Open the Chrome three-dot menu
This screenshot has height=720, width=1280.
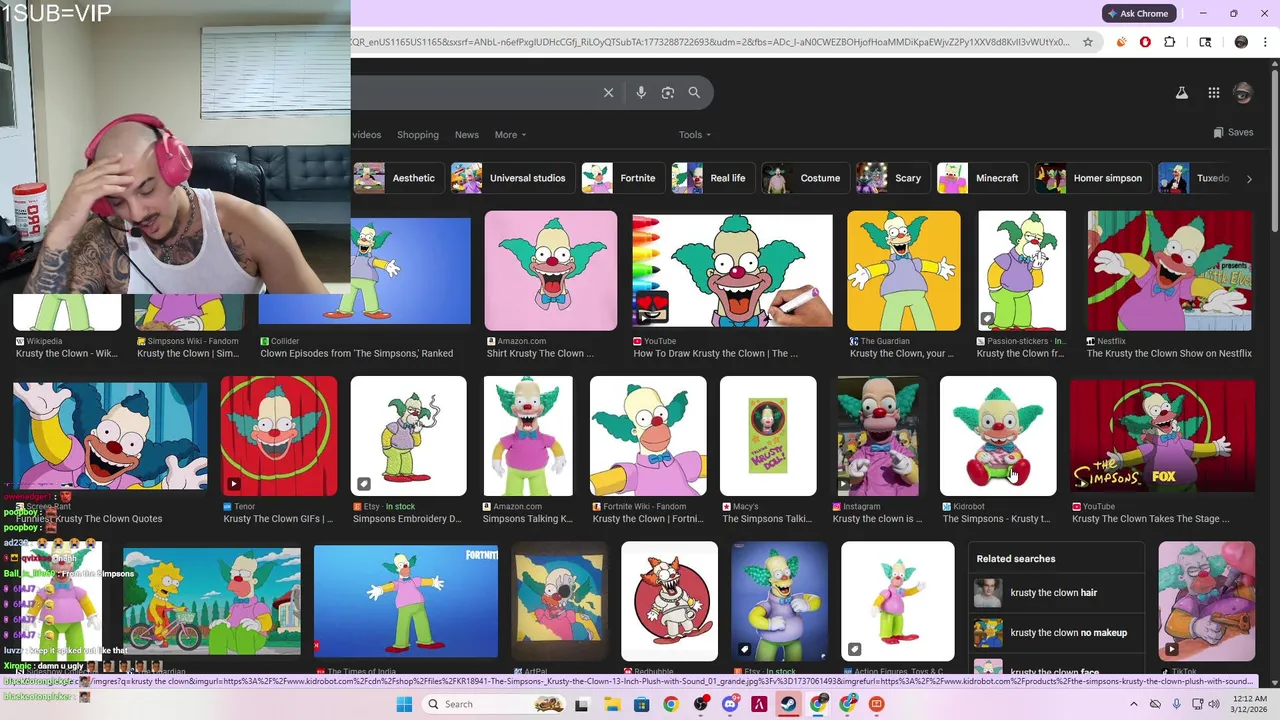(1265, 42)
